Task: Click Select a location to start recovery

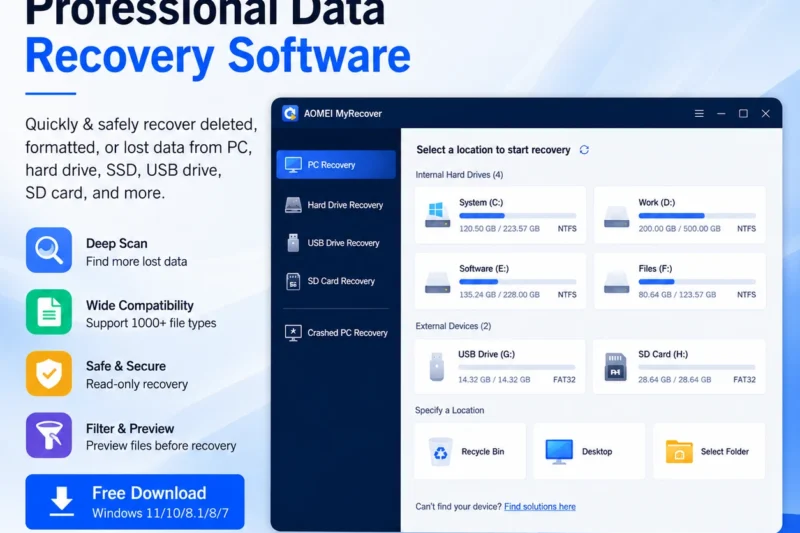Action: tap(493, 149)
